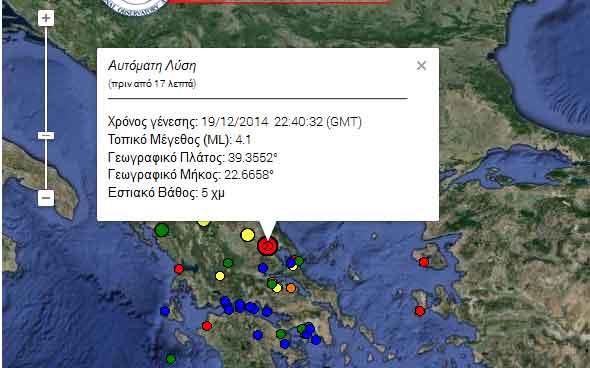Click the green marker at the map's bottom edge
Viewport: 590px width, 368px height.
171,359
